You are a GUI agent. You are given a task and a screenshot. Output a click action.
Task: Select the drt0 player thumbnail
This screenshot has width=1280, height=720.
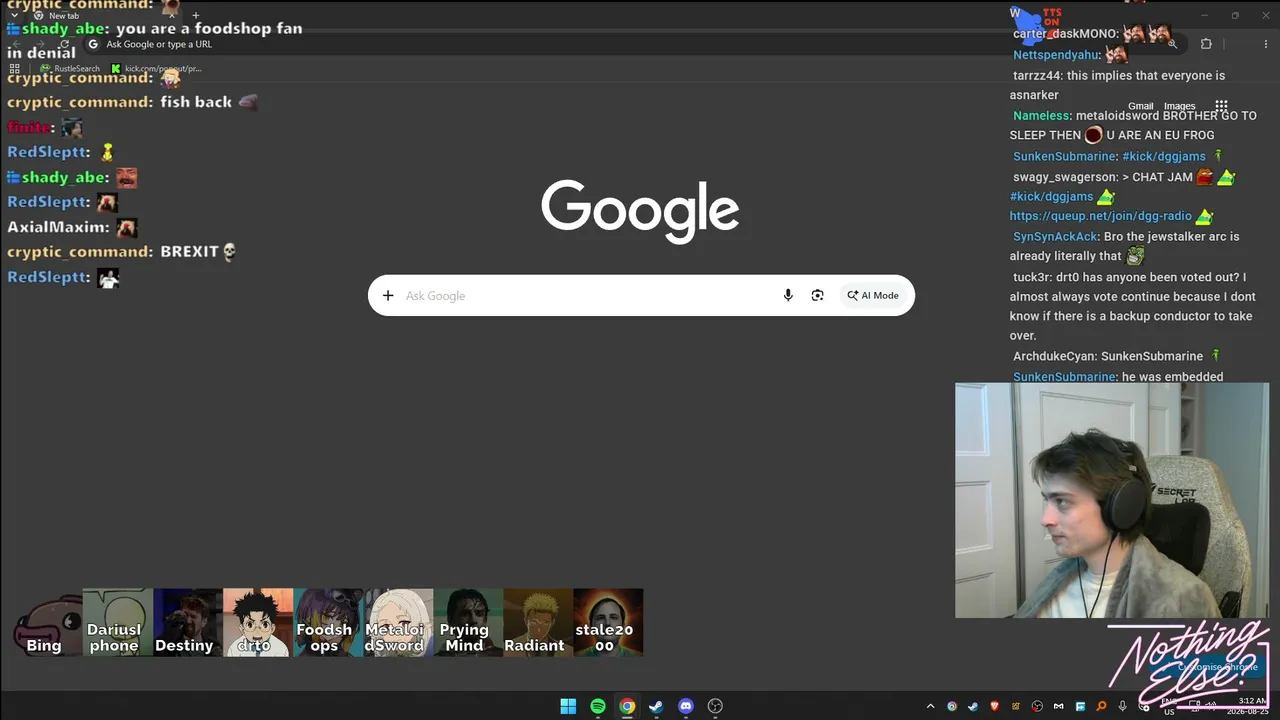pyautogui.click(x=257, y=622)
